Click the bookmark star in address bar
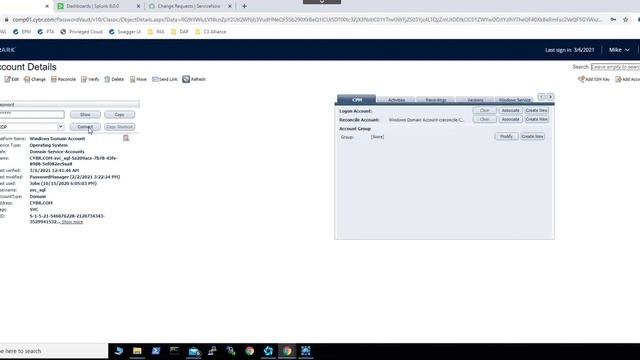Screen dimensions: 640x360 click(x=625, y=20)
